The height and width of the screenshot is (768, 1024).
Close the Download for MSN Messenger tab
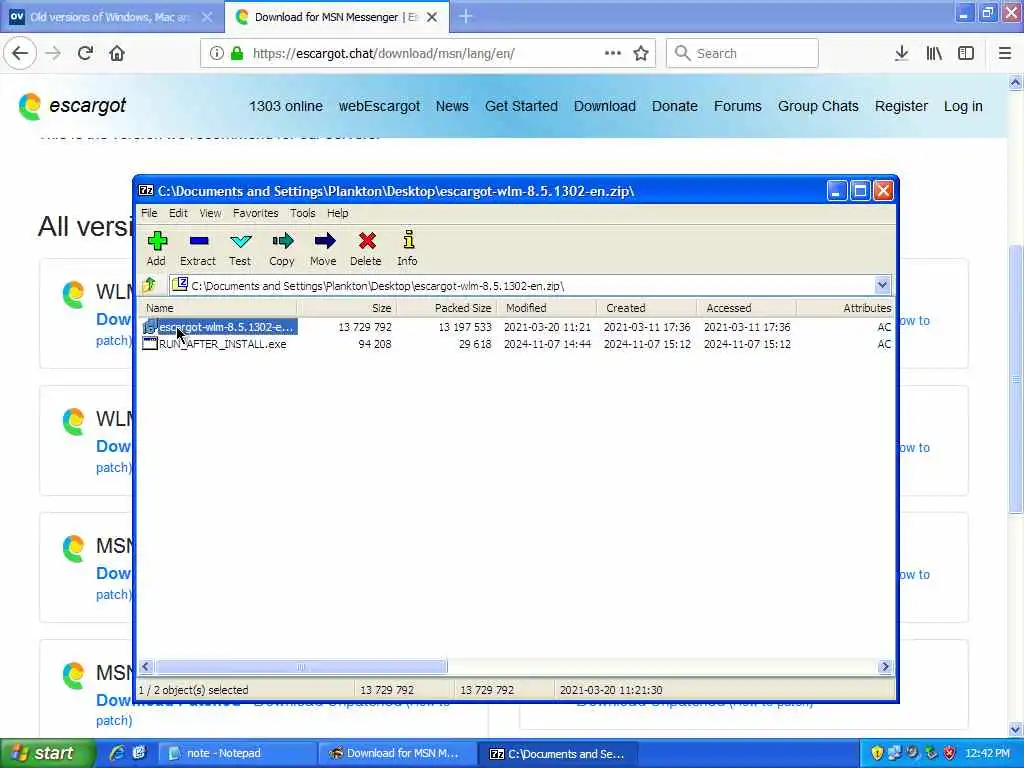click(x=432, y=17)
